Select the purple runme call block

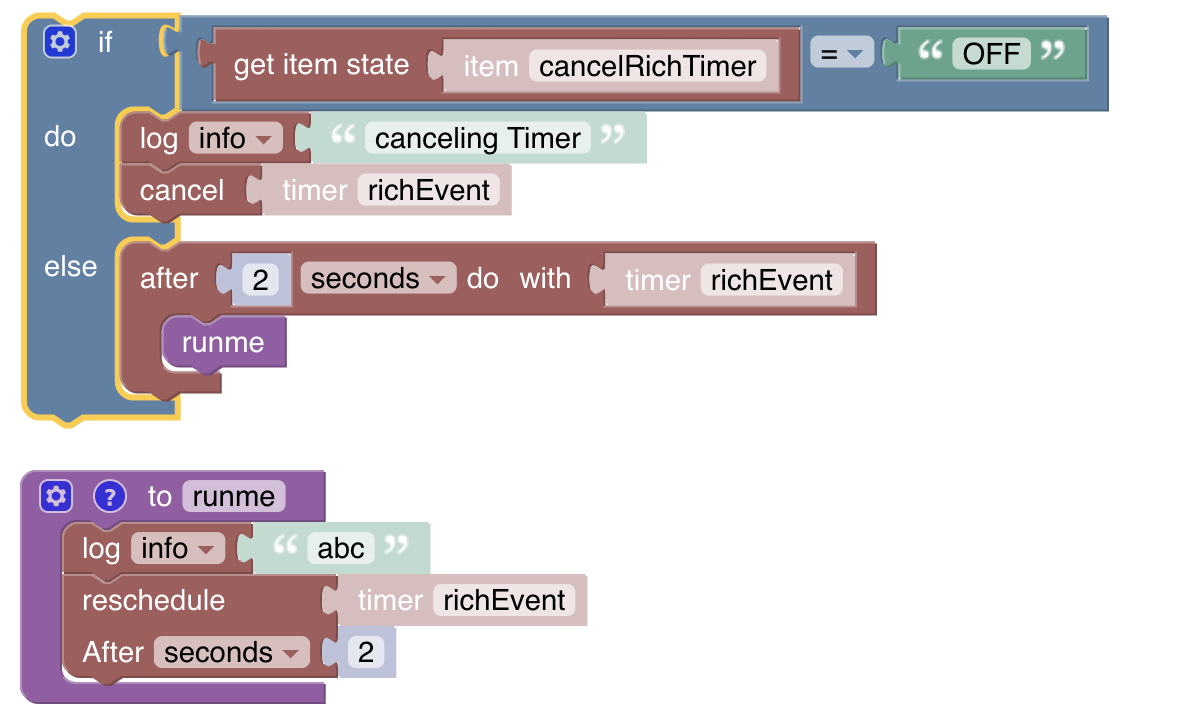(223, 343)
